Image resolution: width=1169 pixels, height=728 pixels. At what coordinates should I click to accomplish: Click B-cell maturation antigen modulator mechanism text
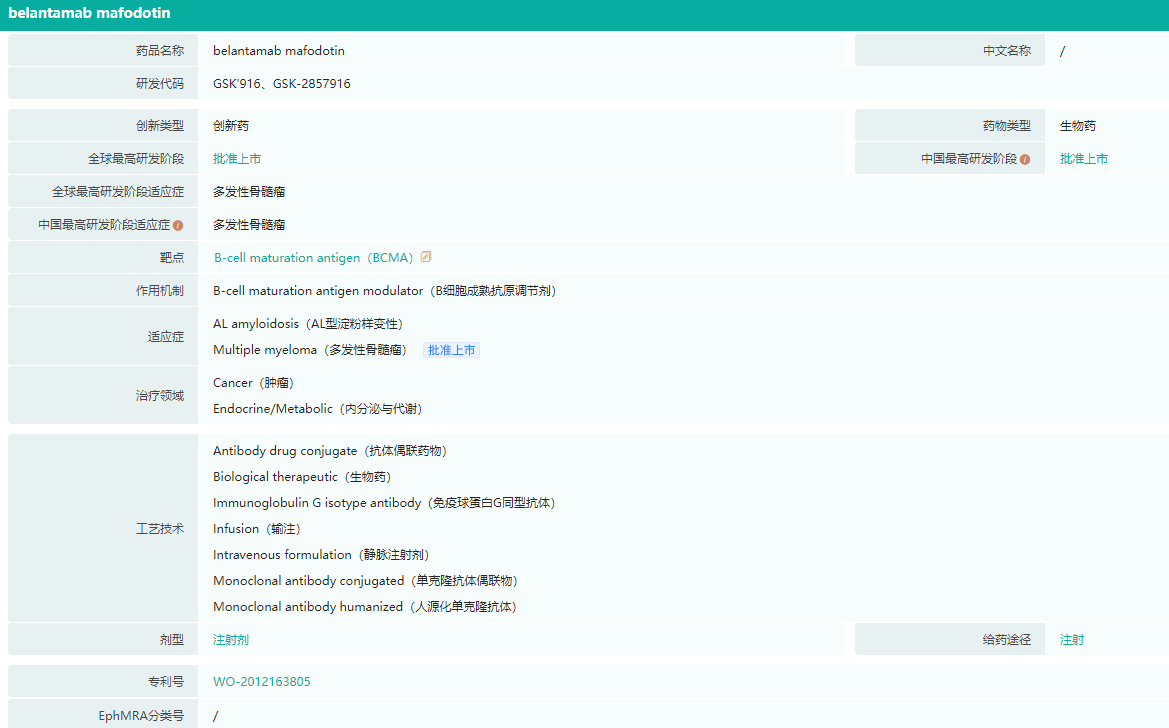(x=384, y=291)
